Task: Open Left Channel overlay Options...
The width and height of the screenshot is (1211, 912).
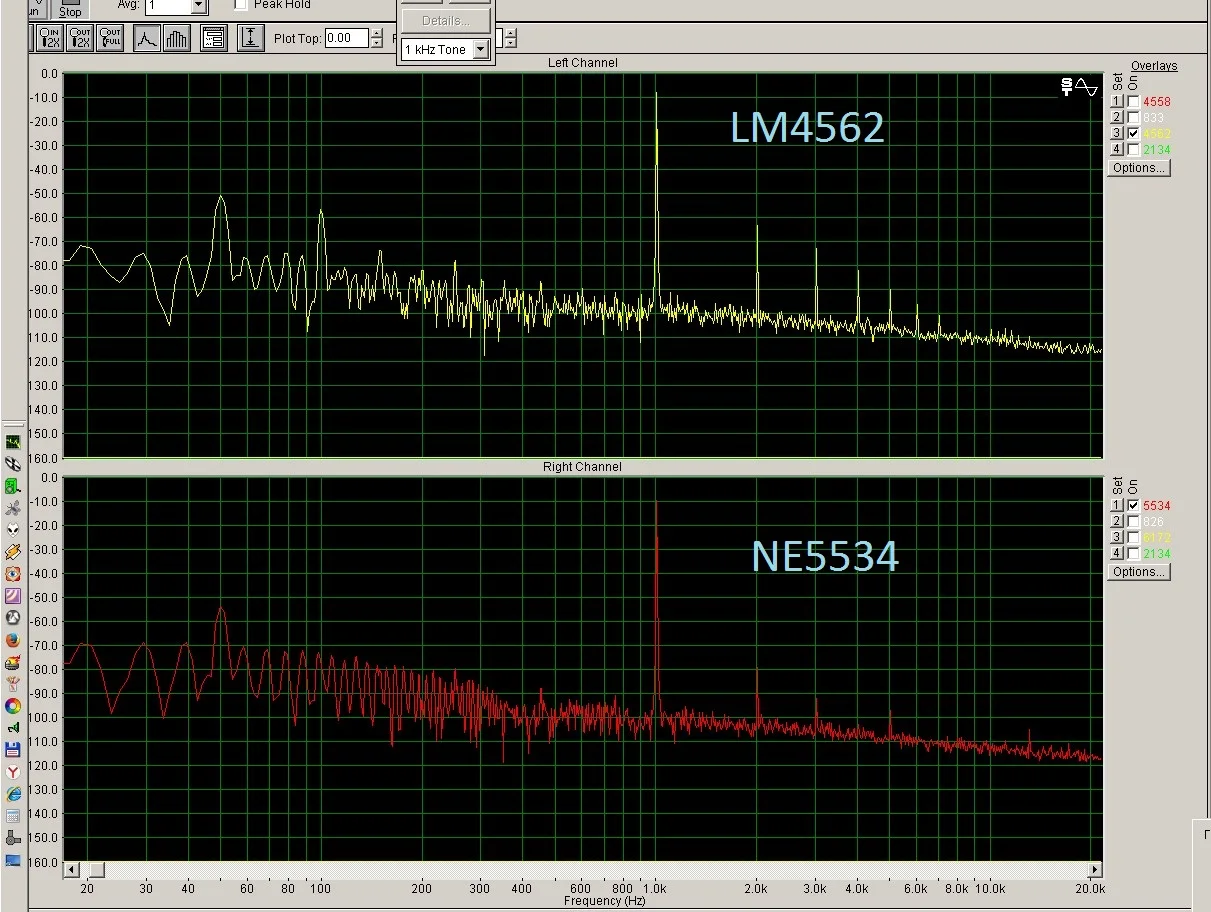Action: coord(1139,168)
